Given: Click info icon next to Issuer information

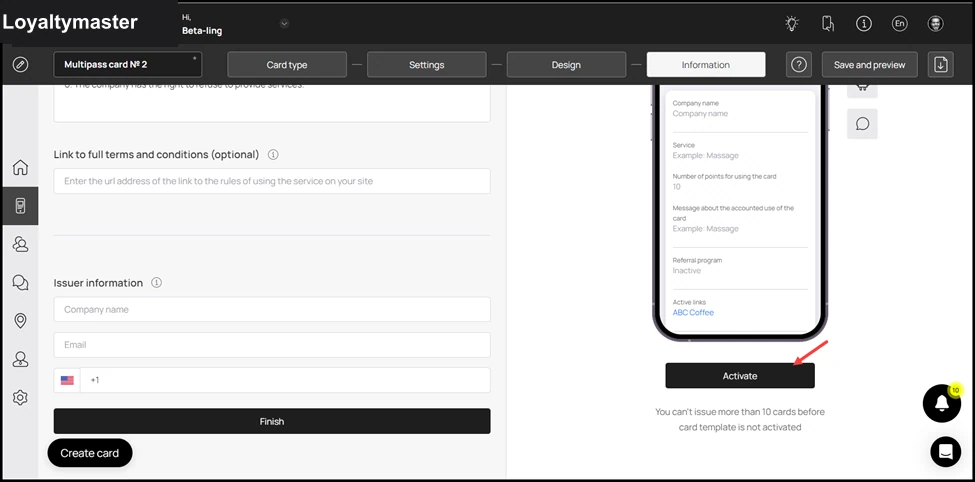Looking at the screenshot, I should 157,282.
